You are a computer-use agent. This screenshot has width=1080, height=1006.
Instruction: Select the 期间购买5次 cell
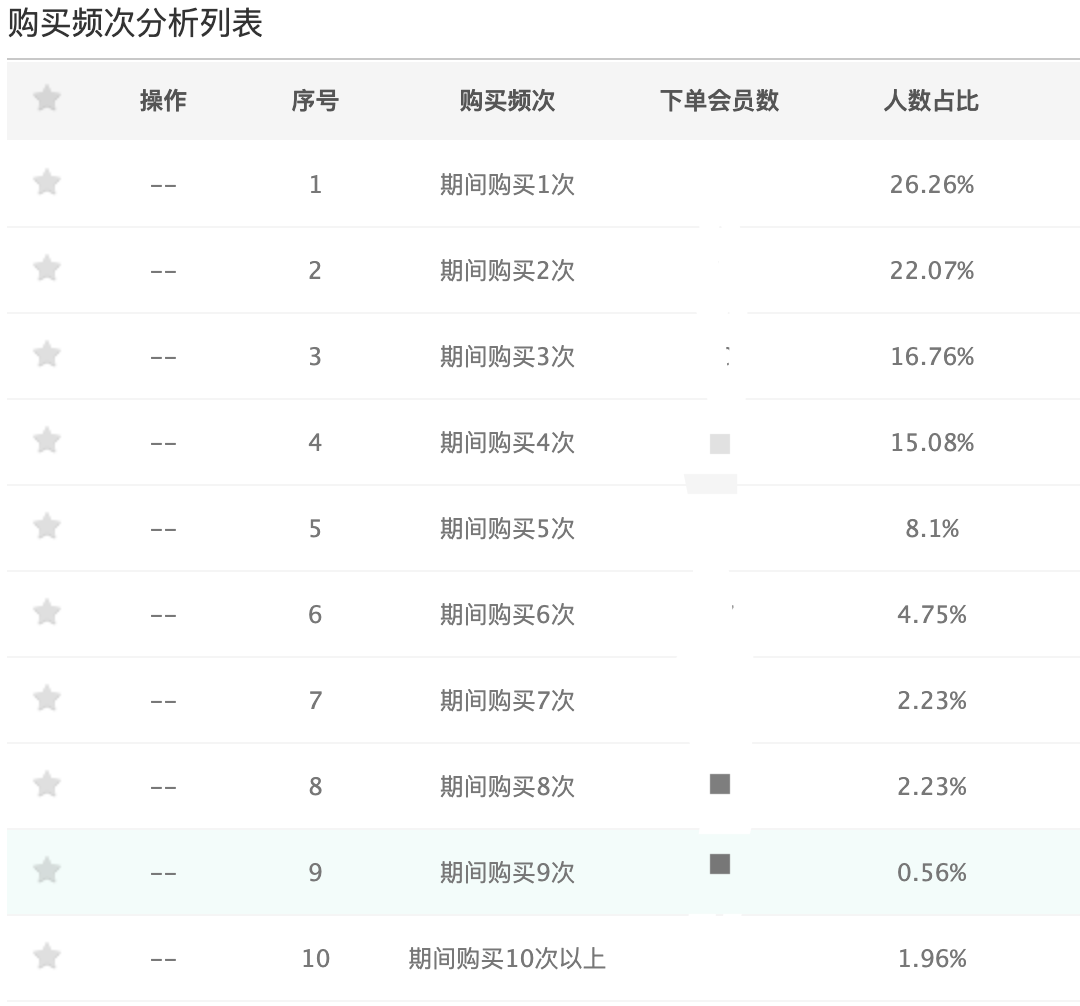coord(507,529)
